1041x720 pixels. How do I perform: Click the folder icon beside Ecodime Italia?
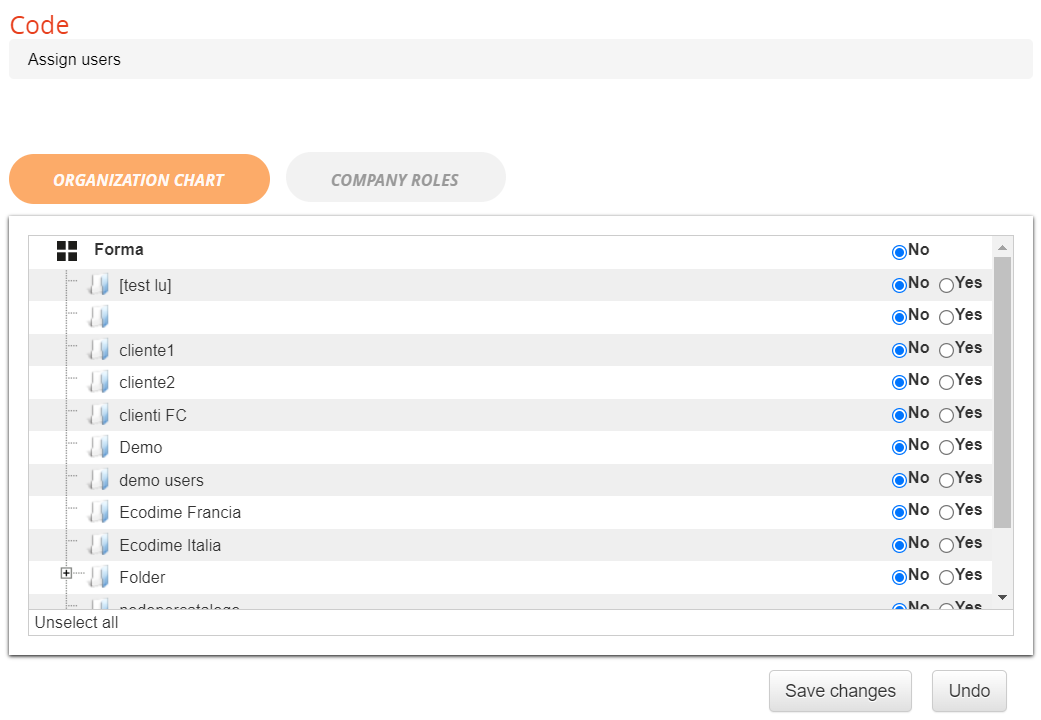98,545
